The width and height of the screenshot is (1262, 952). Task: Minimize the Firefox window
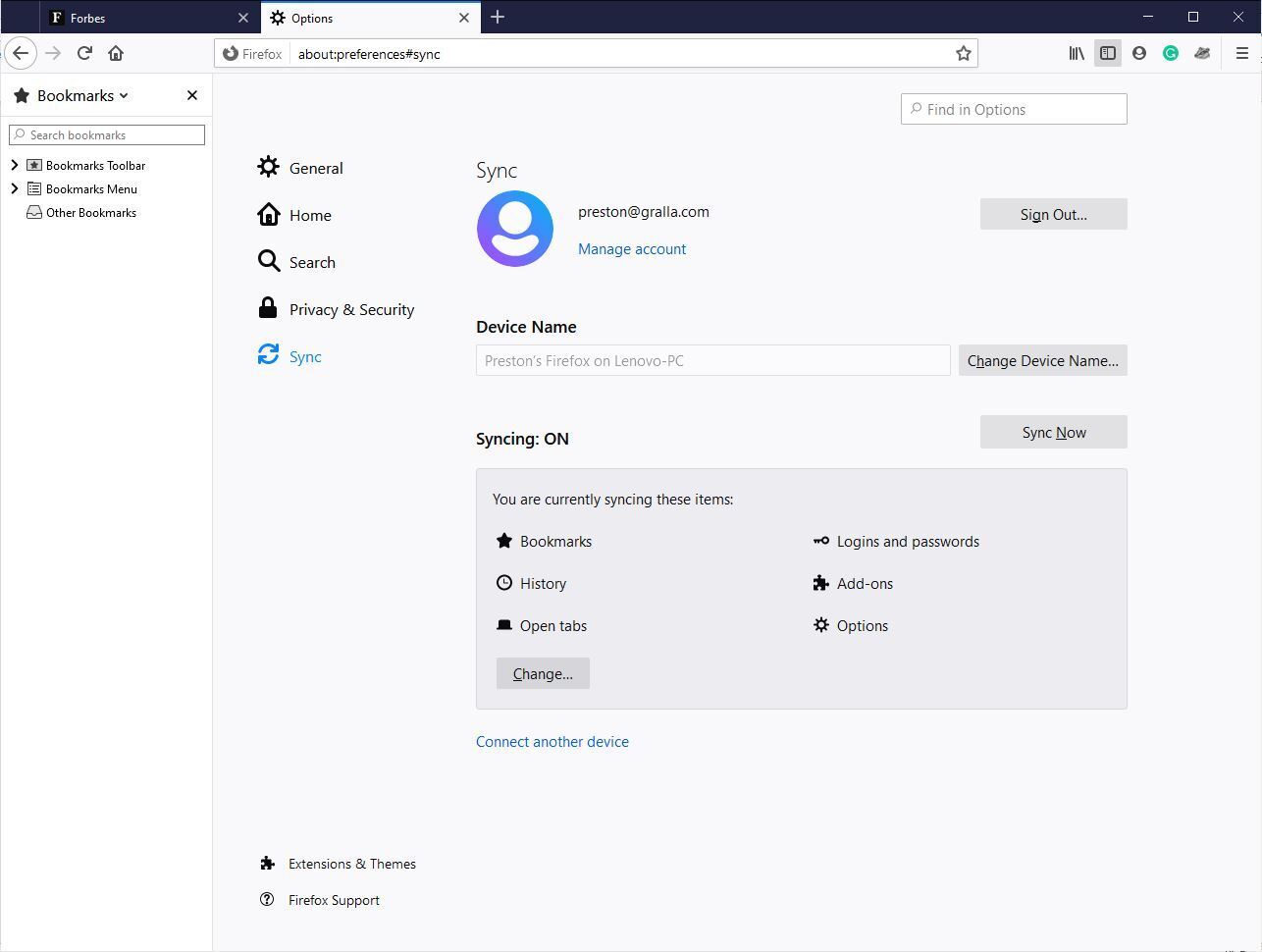click(1149, 17)
